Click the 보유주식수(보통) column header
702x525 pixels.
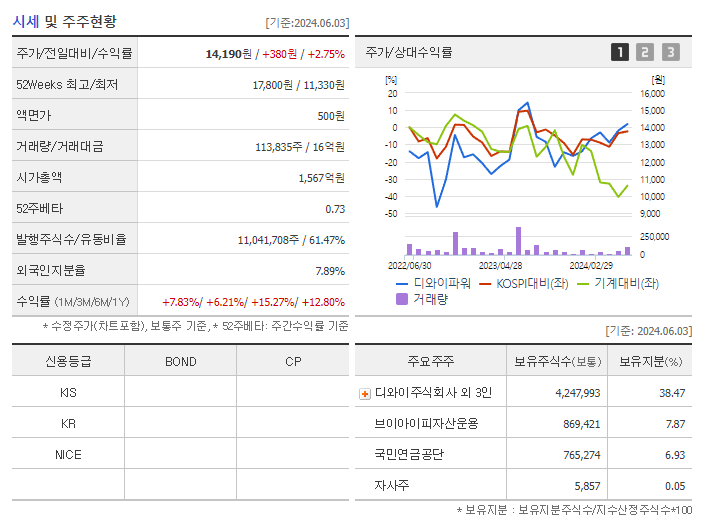(x=557, y=361)
